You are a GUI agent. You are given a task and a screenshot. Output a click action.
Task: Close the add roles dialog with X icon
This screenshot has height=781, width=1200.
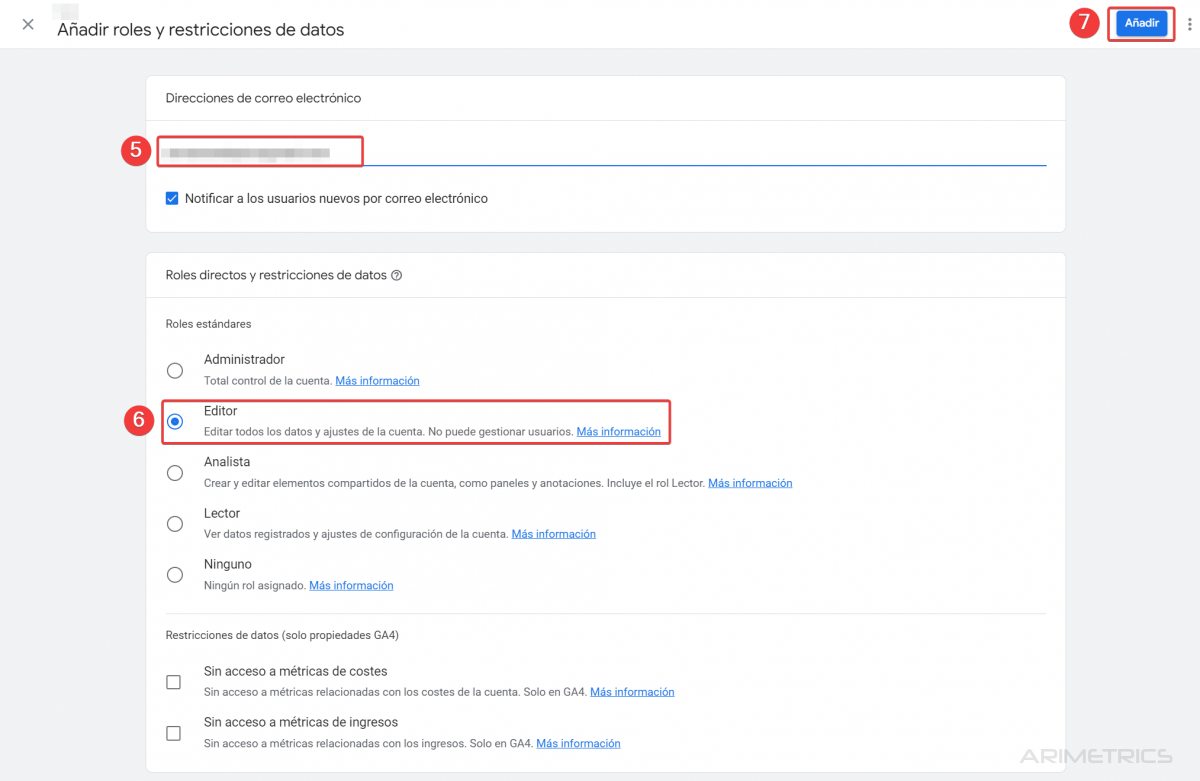click(28, 24)
